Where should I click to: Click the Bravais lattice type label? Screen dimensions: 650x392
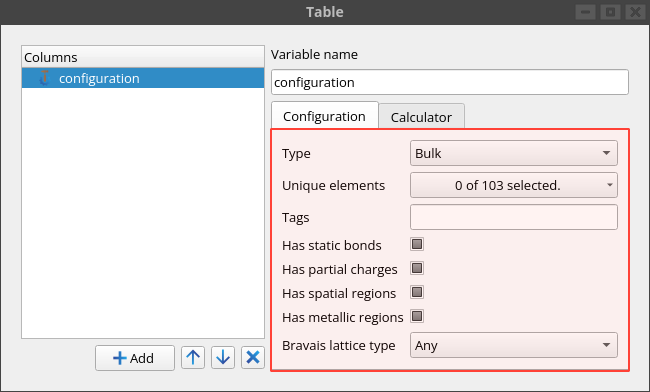pos(339,346)
